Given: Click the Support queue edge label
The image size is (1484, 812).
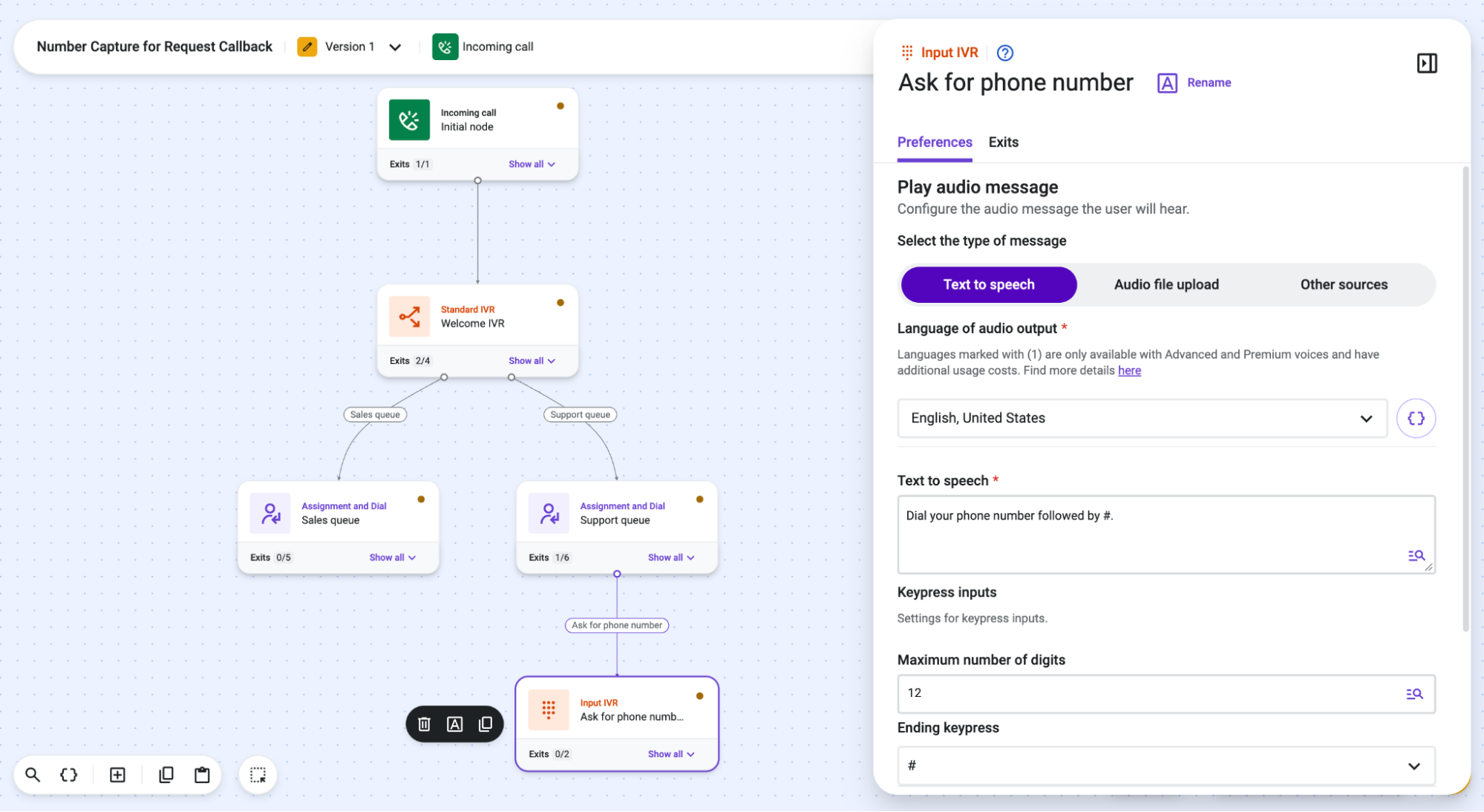Looking at the screenshot, I should click(x=580, y=415).
